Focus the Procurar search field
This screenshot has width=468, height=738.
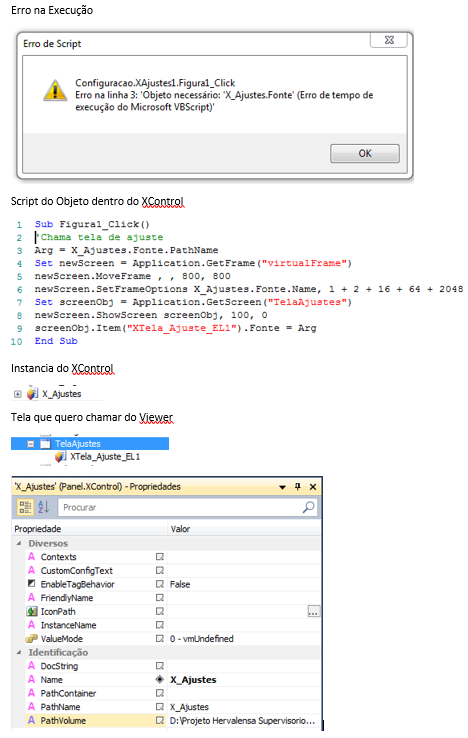pos(187,507)
